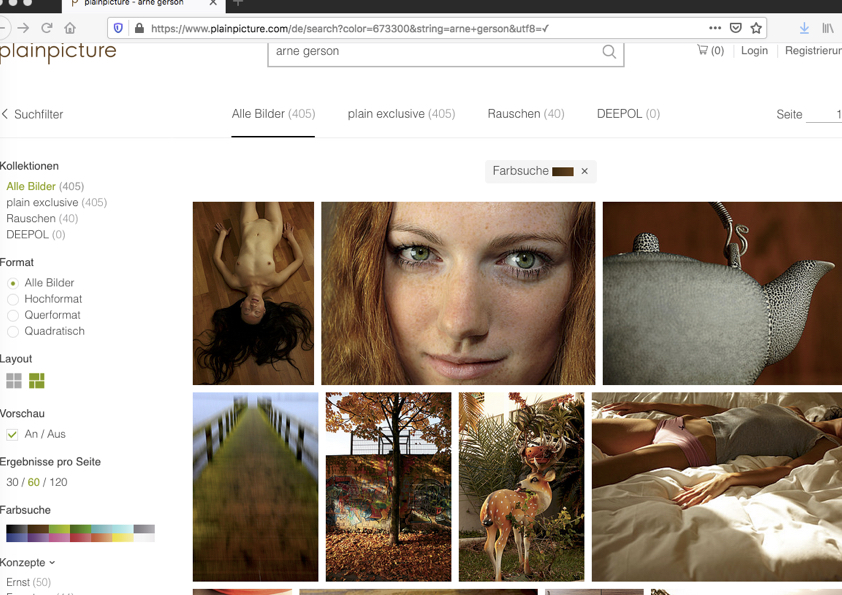Remove the Farbsuche filter with the X
Image resolution: width=842 pixels, height=595 pixels.
click(x=585, y=171)
